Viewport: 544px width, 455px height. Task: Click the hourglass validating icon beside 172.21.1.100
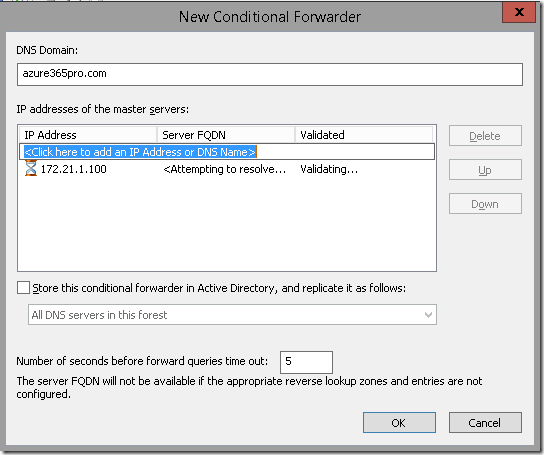pos(31,168)
